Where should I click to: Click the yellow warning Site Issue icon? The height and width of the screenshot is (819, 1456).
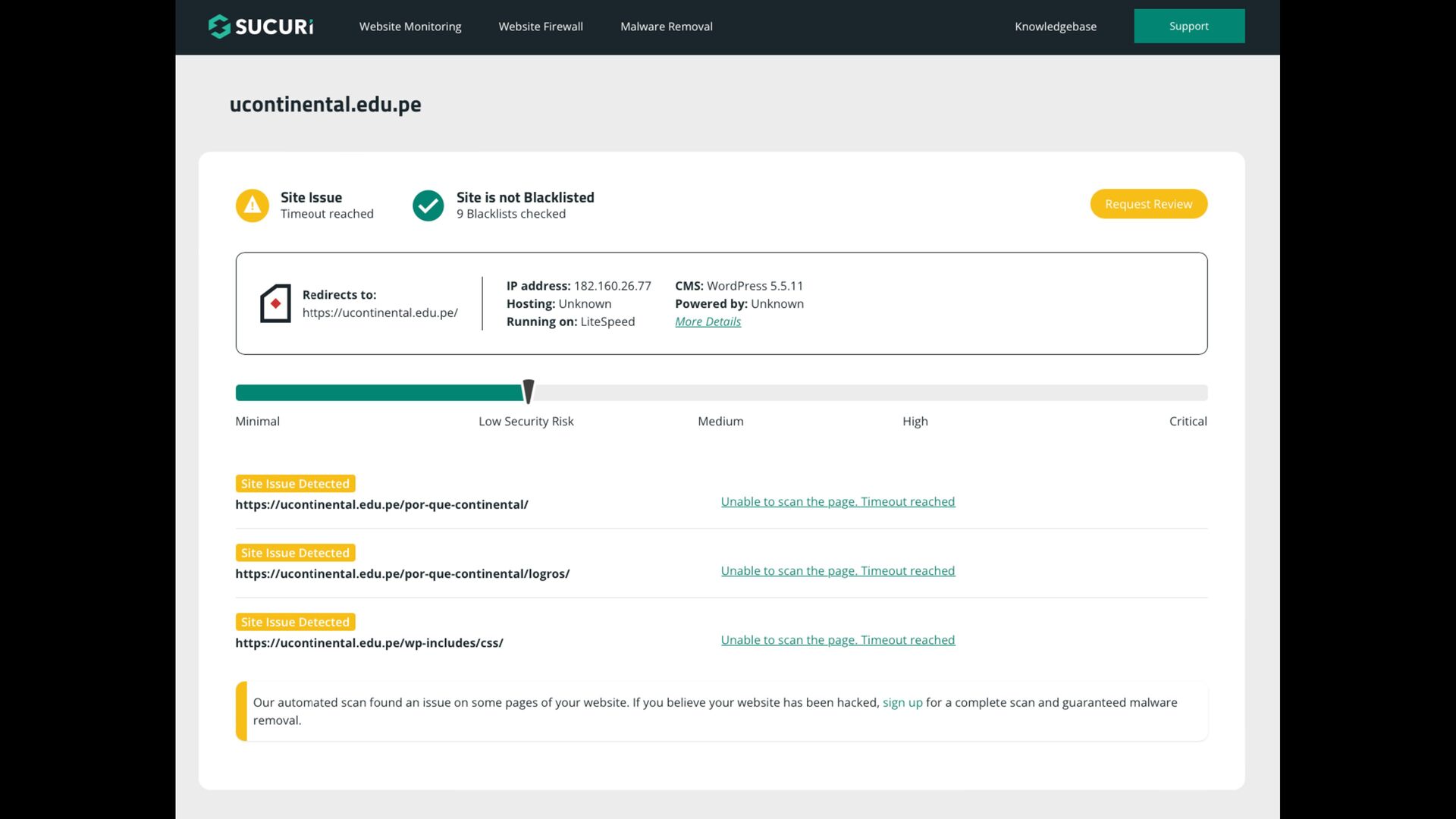click(x=252, y=206)
